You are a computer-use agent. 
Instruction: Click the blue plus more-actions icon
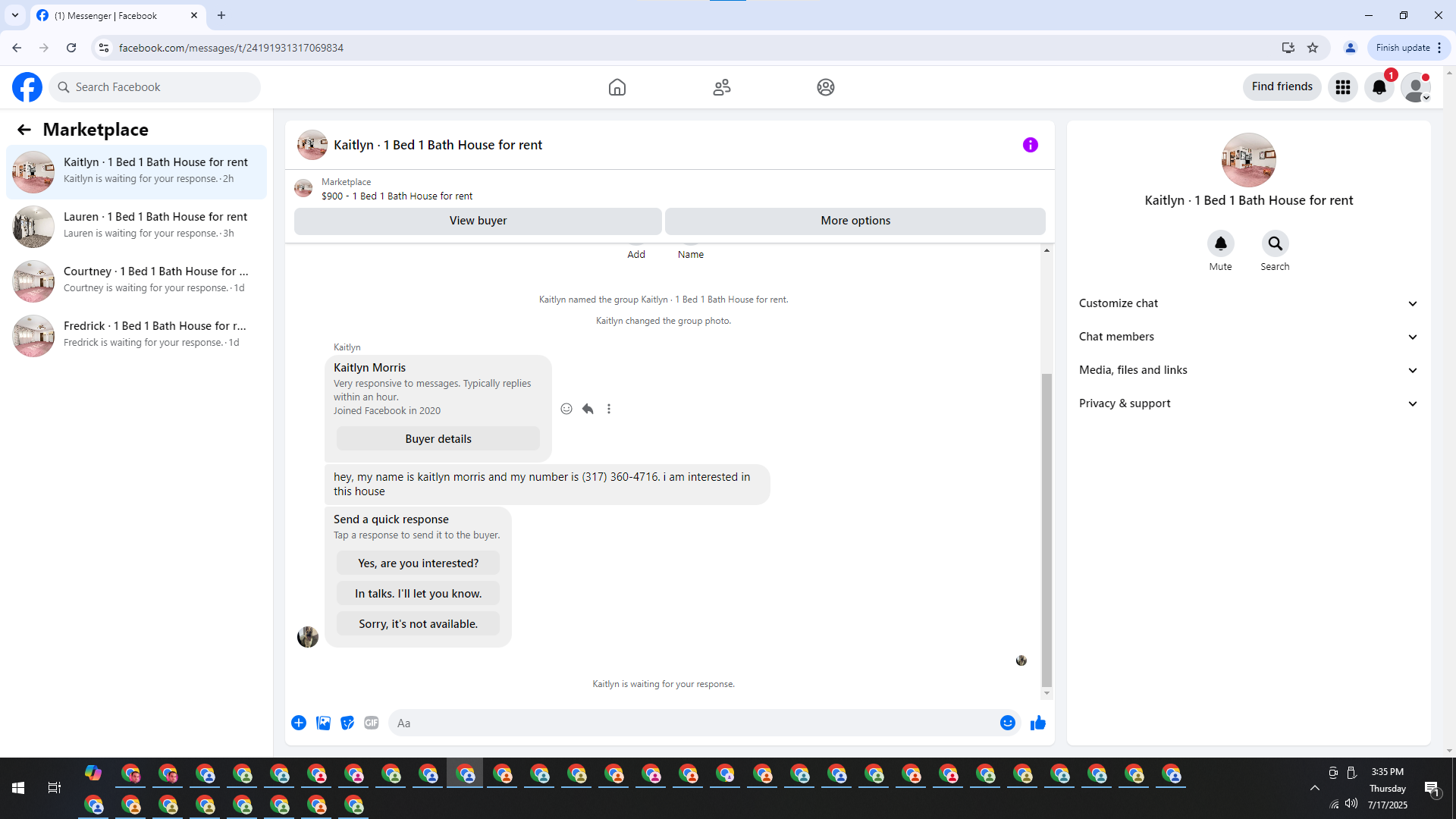[x=299, y=723]
